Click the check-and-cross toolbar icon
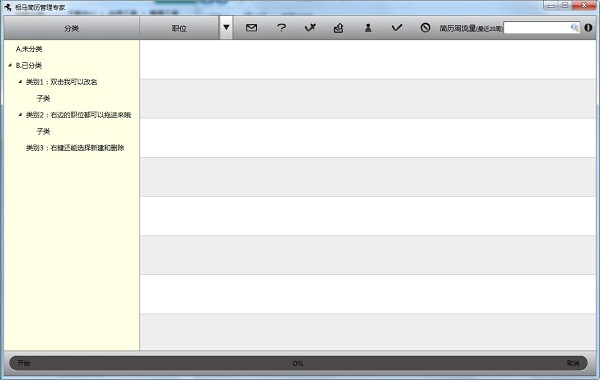 click(310, 28)
